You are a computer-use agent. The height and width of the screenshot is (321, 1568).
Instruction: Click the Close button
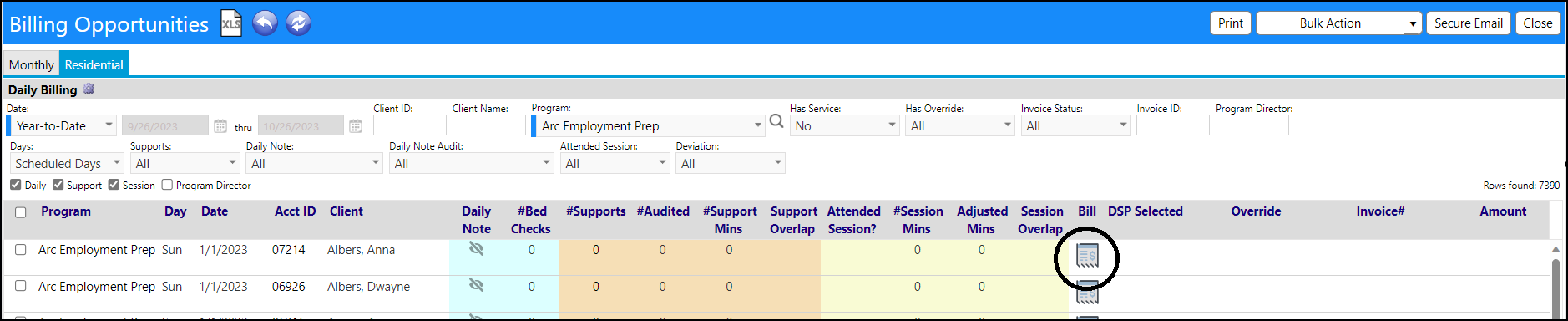click(x=1537, y=23)
